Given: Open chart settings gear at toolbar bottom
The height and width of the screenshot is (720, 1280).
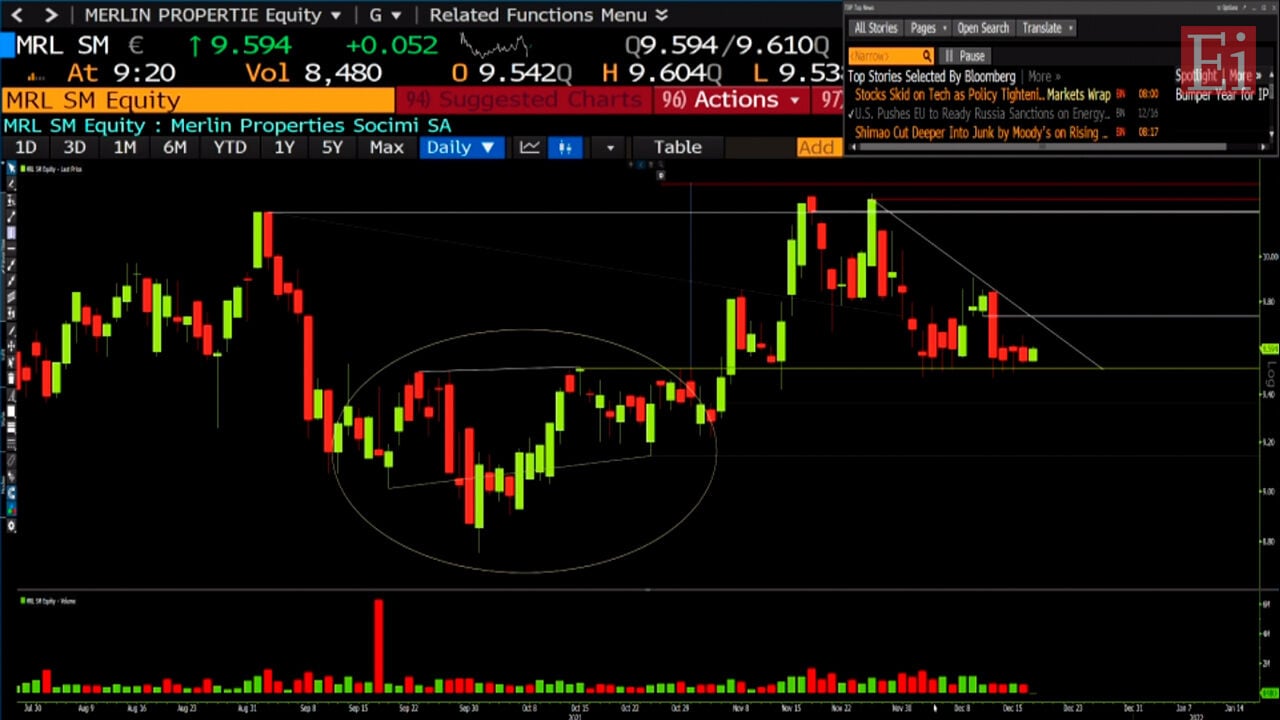Looking at the screenshot, I should [x=10, y=526].
